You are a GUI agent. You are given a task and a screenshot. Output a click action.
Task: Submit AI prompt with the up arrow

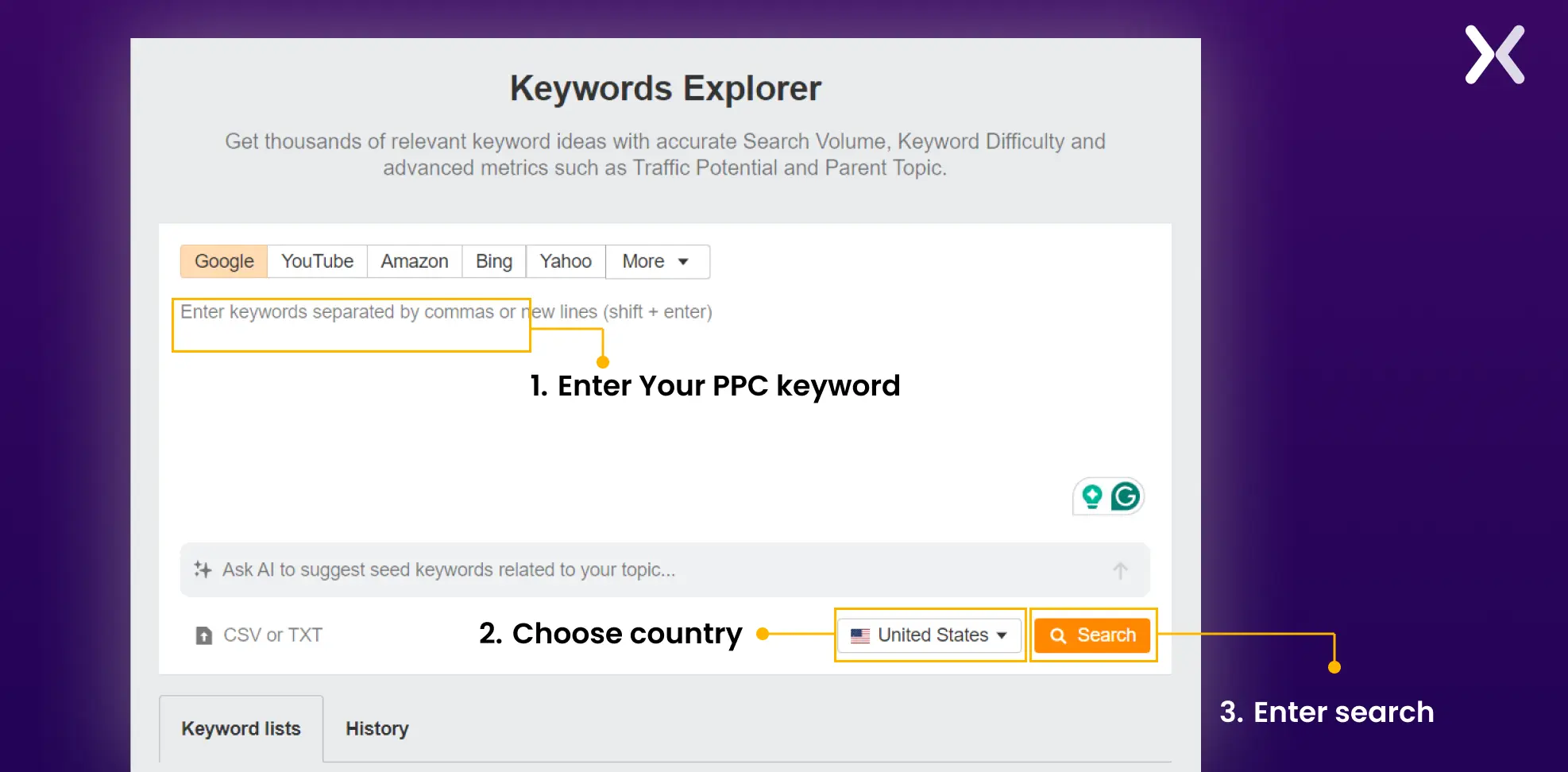pos(1120,570)
